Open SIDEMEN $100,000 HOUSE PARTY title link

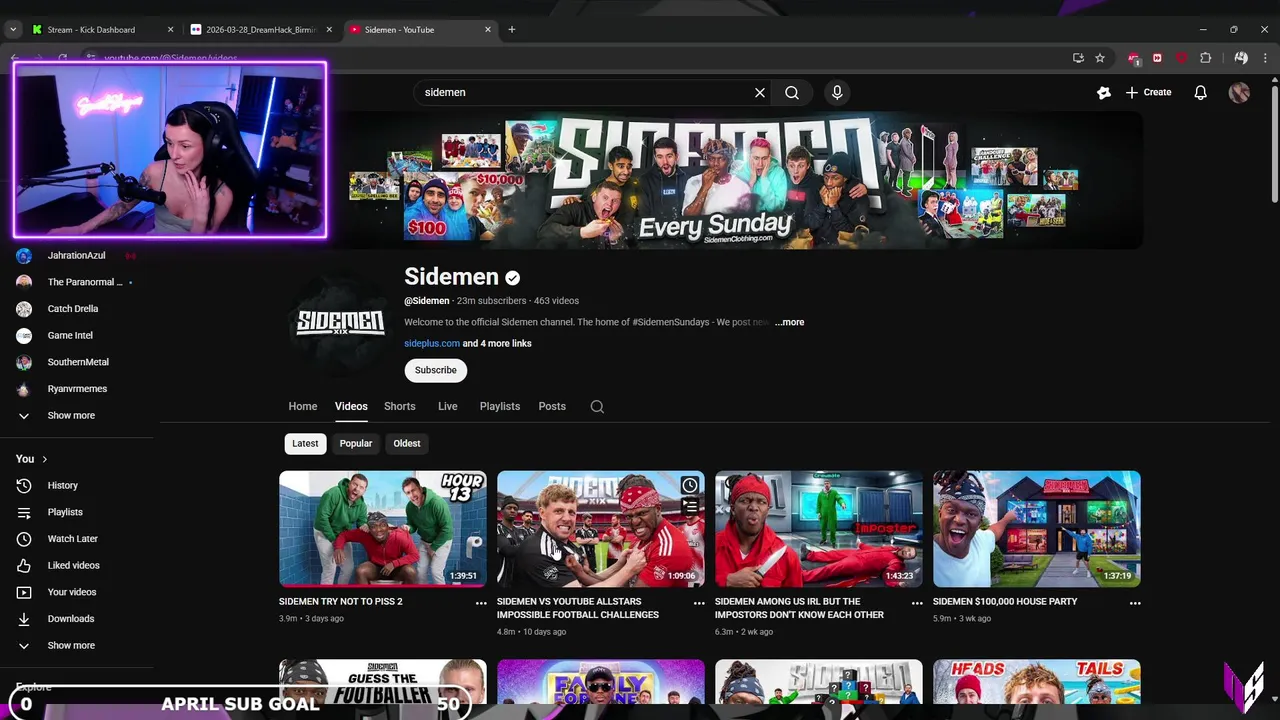(x=1005, y=602)
